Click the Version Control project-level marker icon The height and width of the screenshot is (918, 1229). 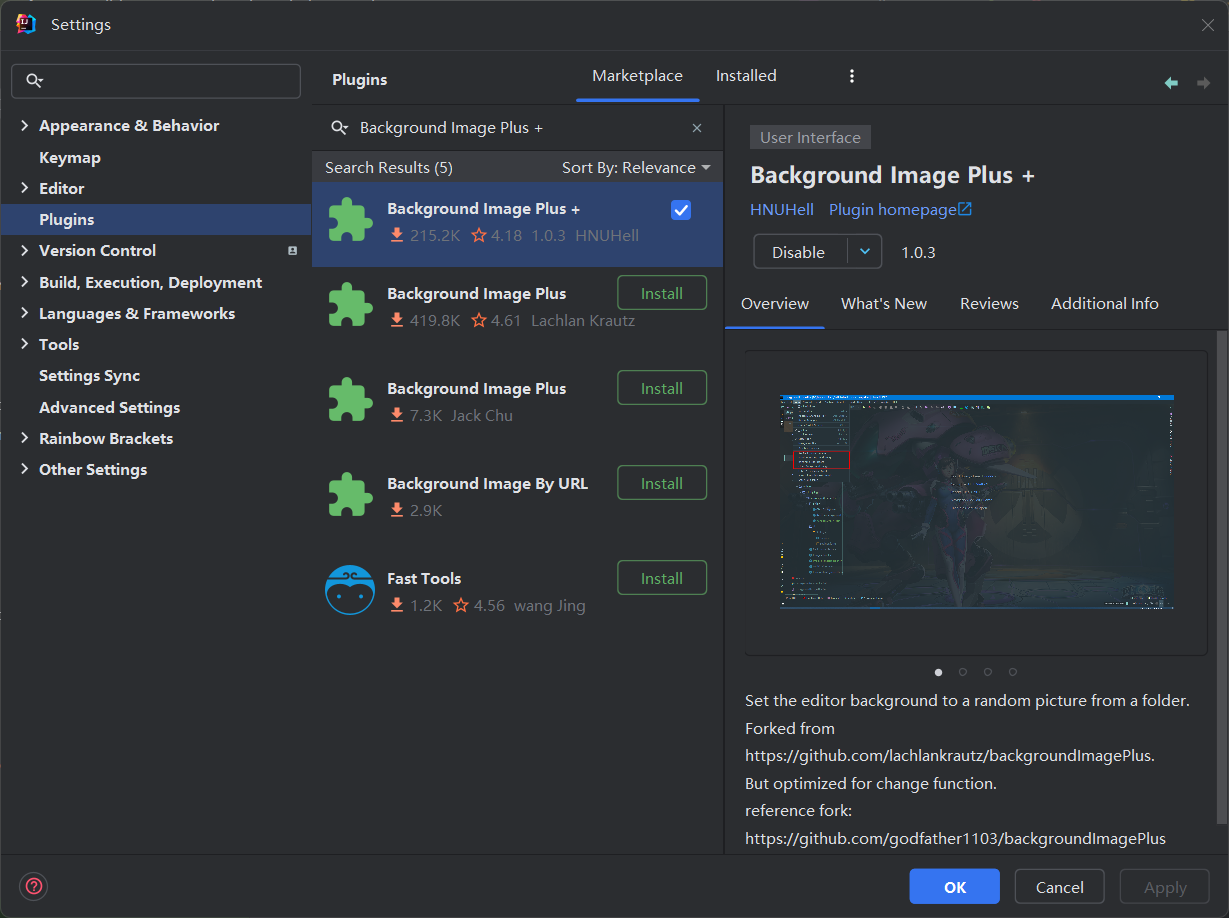point(292,251)
